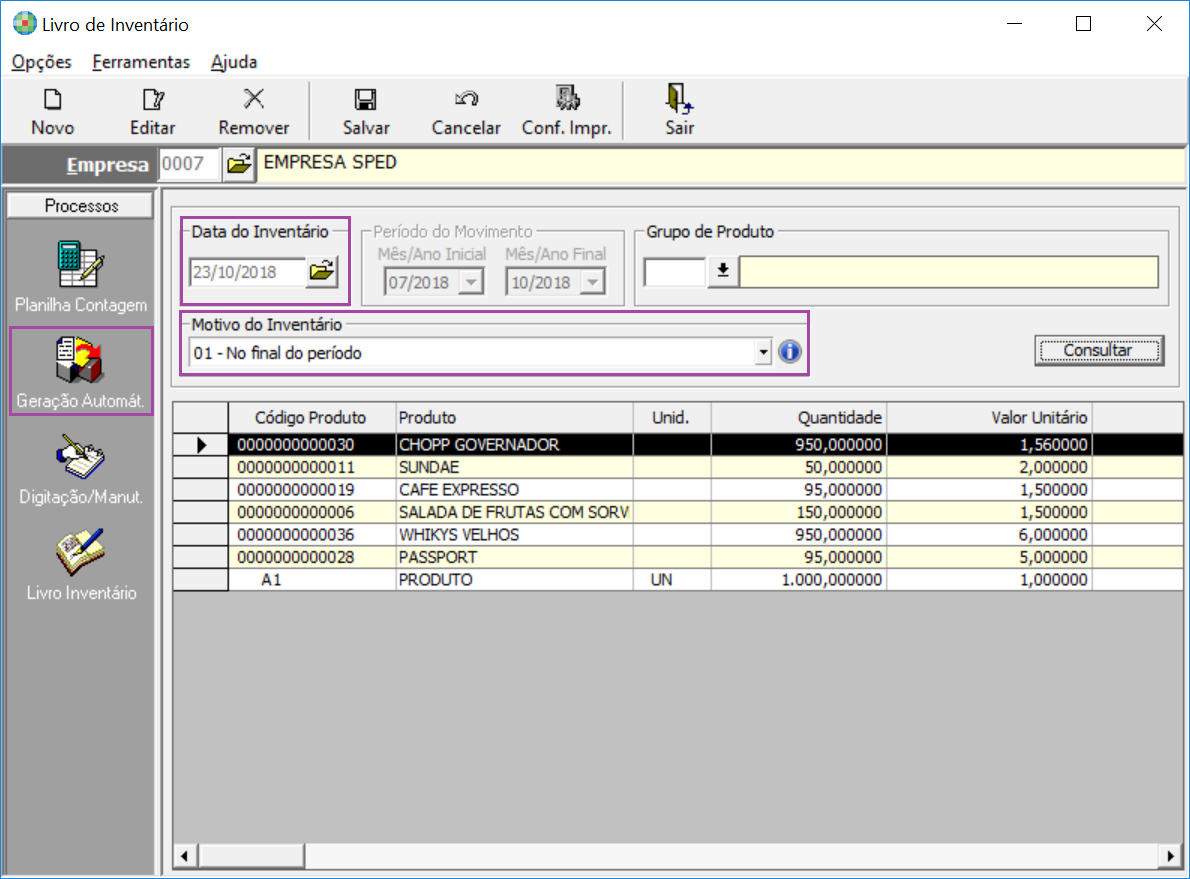1190x879 pixels.
Task: Click the Motivo do Inventário info icon
Action: click(790, 353)
